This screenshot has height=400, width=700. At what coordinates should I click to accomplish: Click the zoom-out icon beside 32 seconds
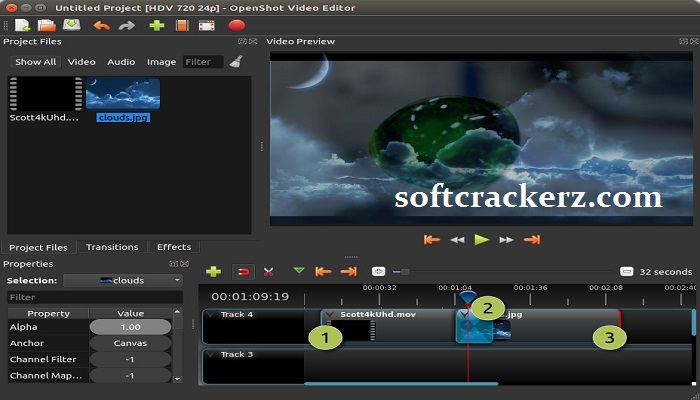[627, 271]
